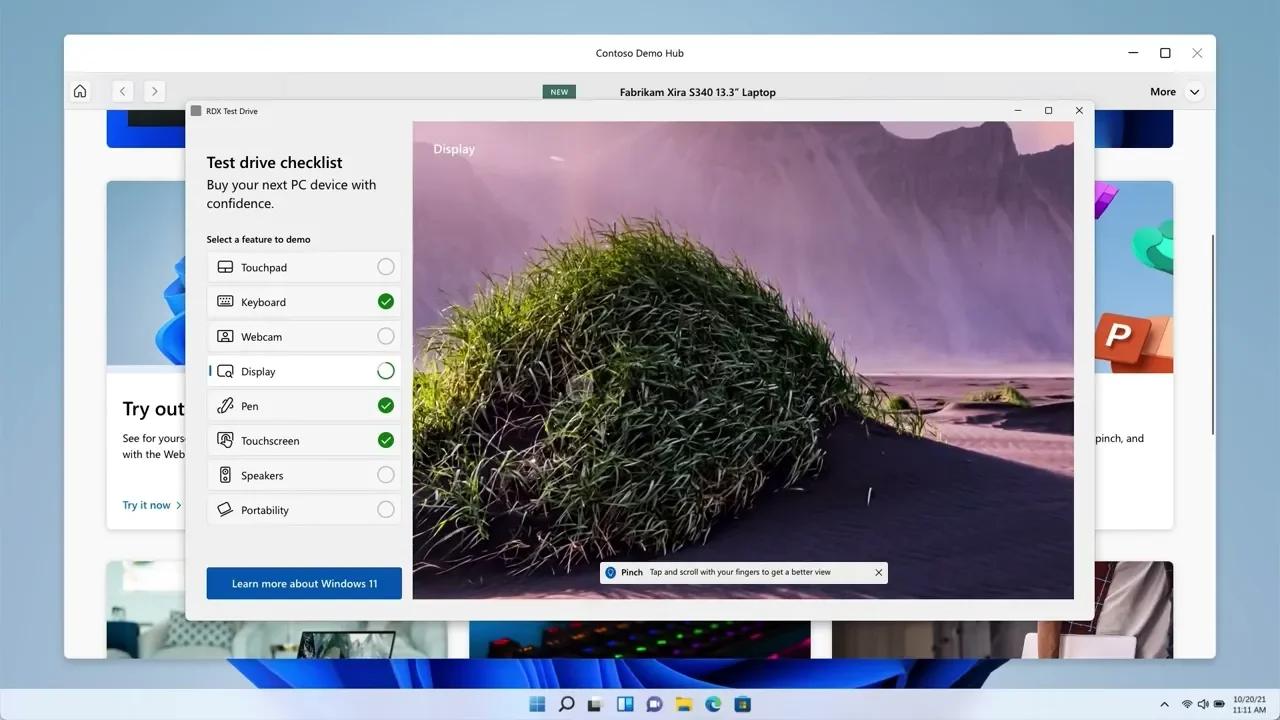
Task: Select the Touchpad icon in the checklist
Action: coord(224,266)
